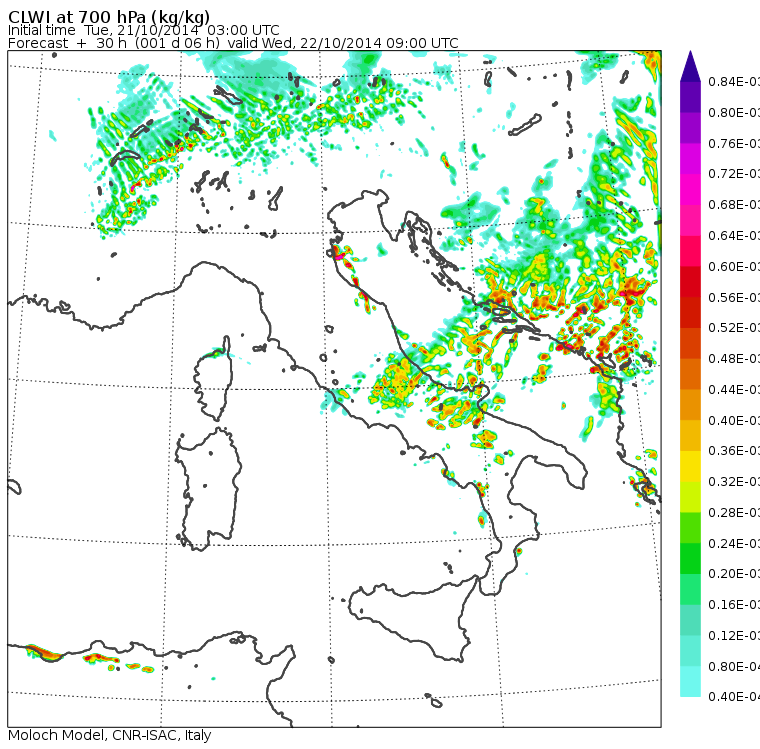Screen dimensions: 760x749
Task: Pick the lightest cyan swatch above 0.40E-04
Action: point(690,682)
